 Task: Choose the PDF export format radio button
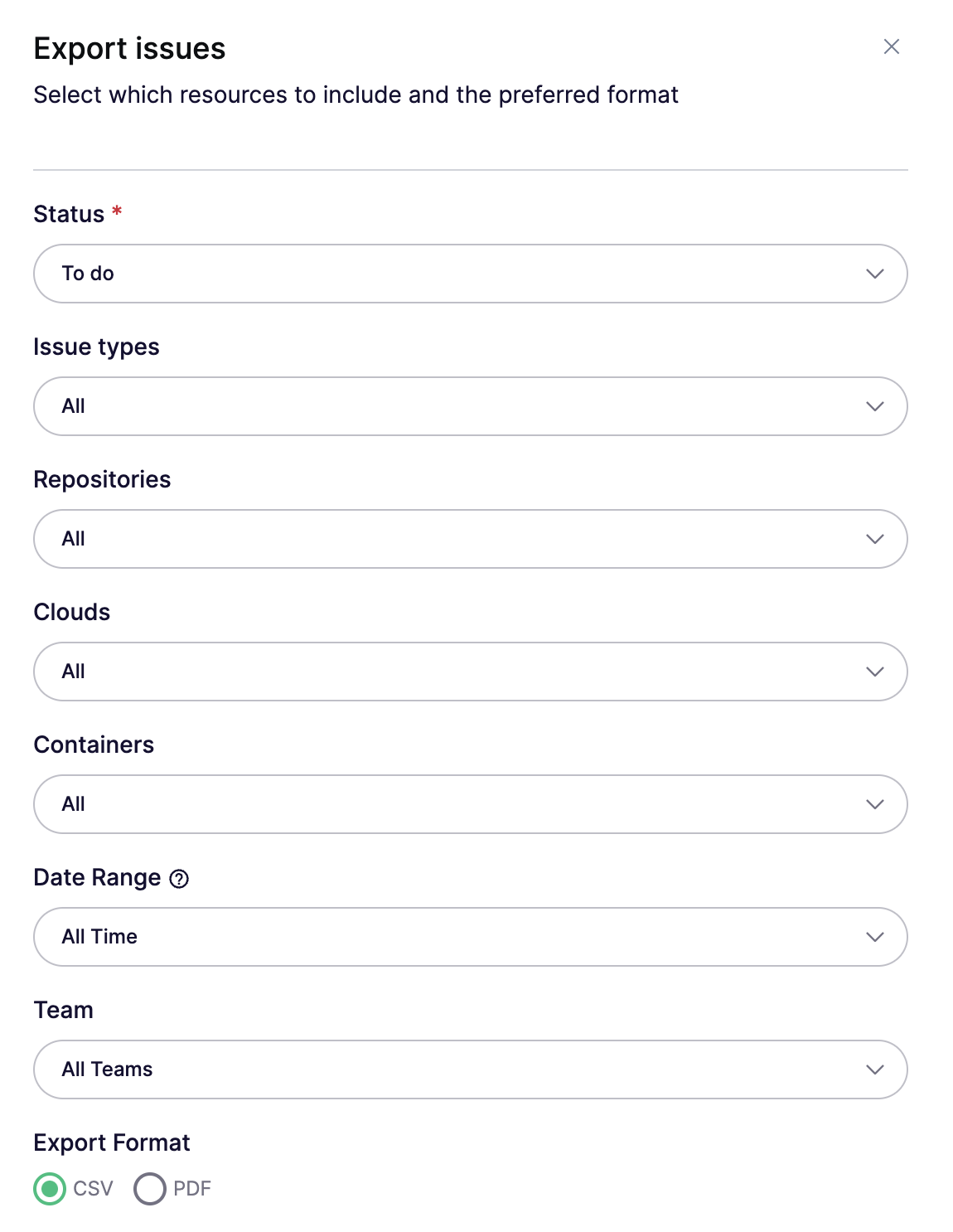pyautogui.click(x=150, y=1189)
